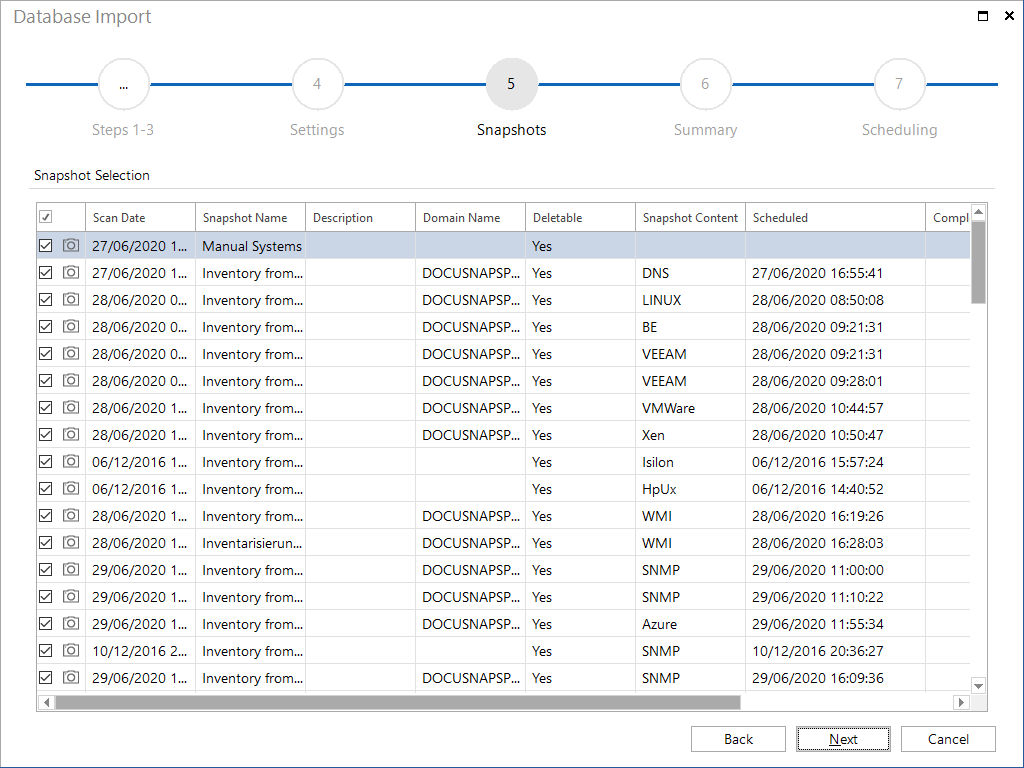Click the vertical scrollbar thumb
The width and height of the screenshot is (1024, 768).
(978, 263)
